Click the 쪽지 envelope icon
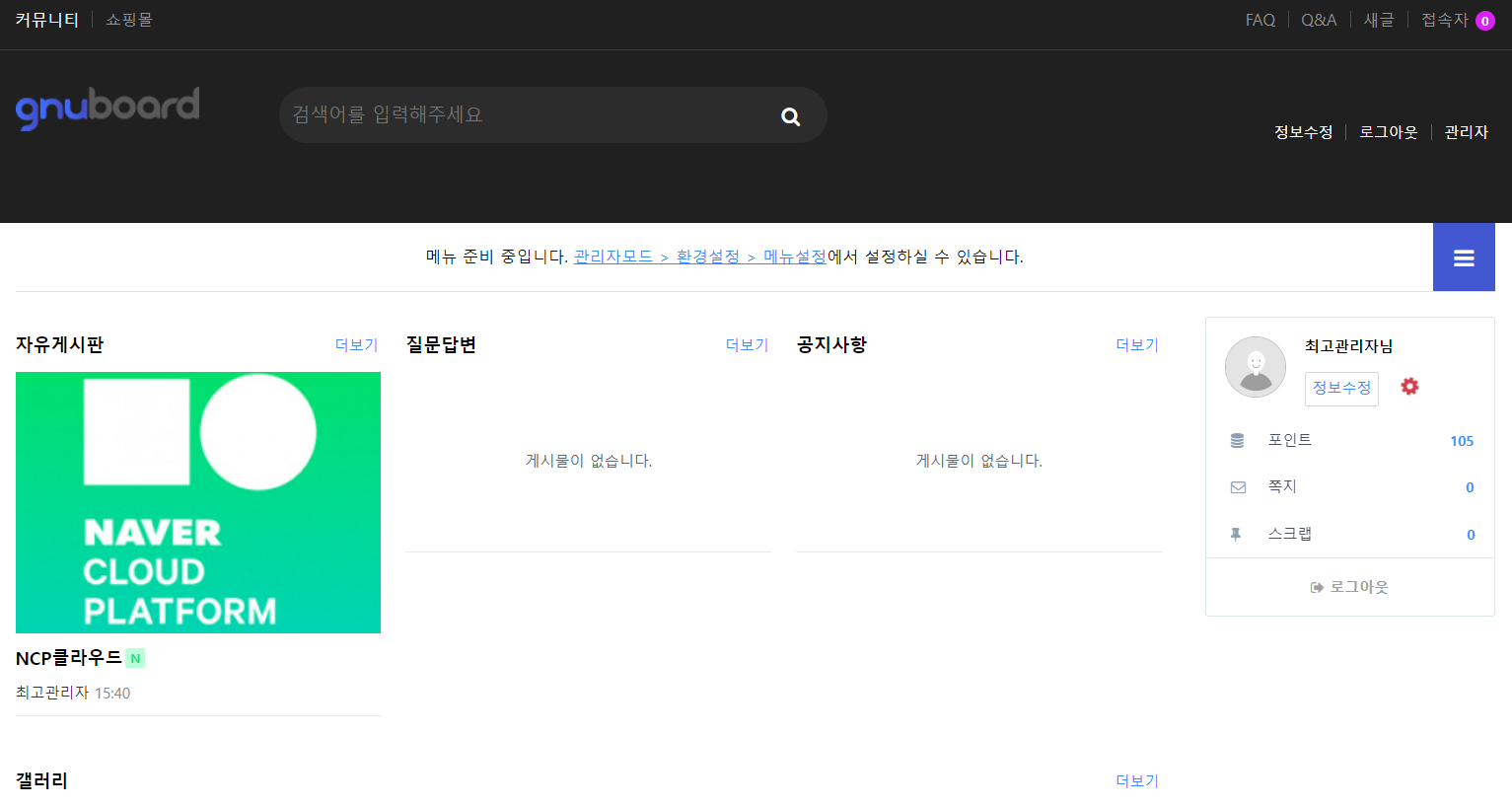 [1238, 487]
